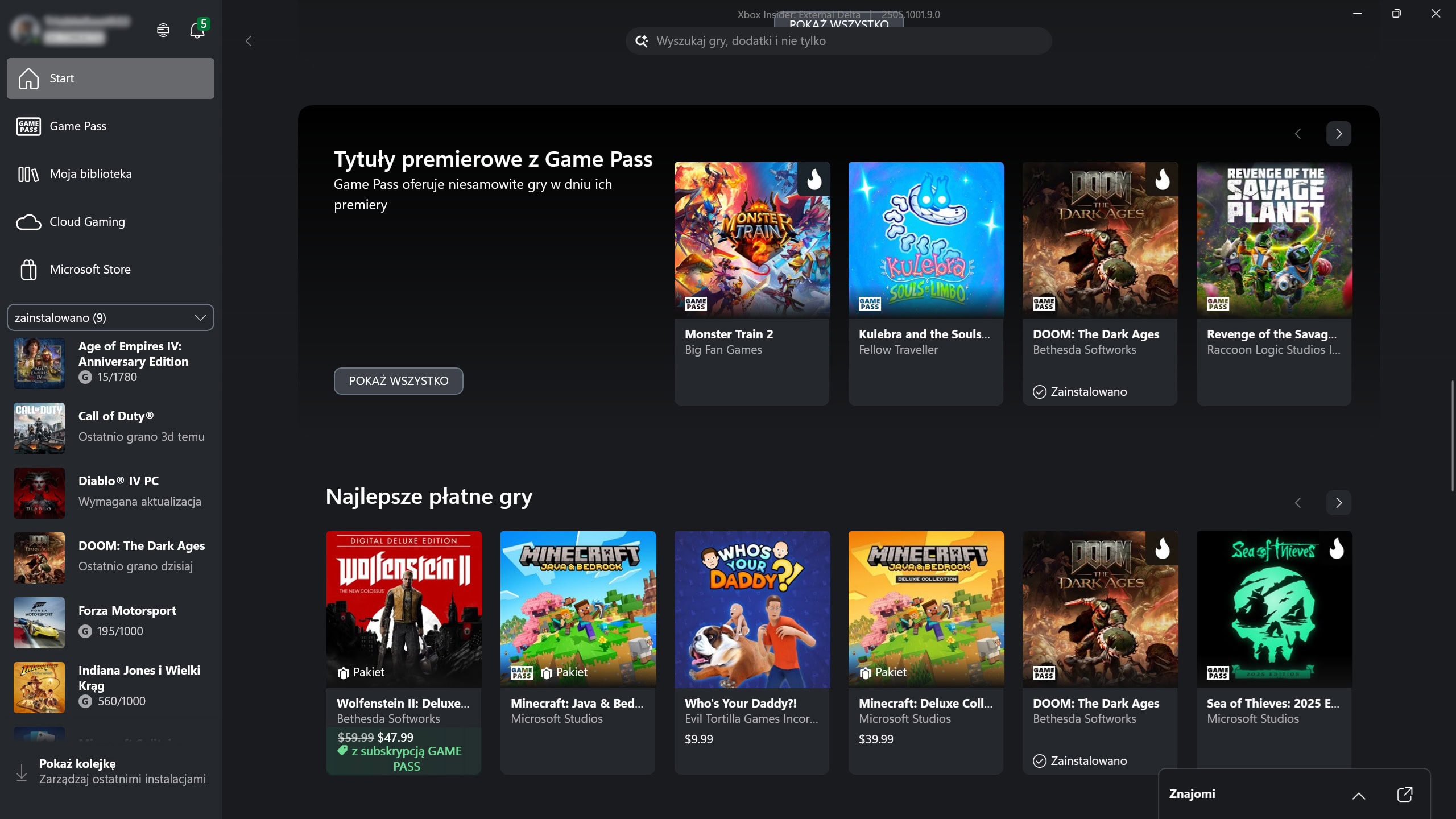Click the search magnifier icon
This screenshot has height=819, width=1456.
point(642,41)
